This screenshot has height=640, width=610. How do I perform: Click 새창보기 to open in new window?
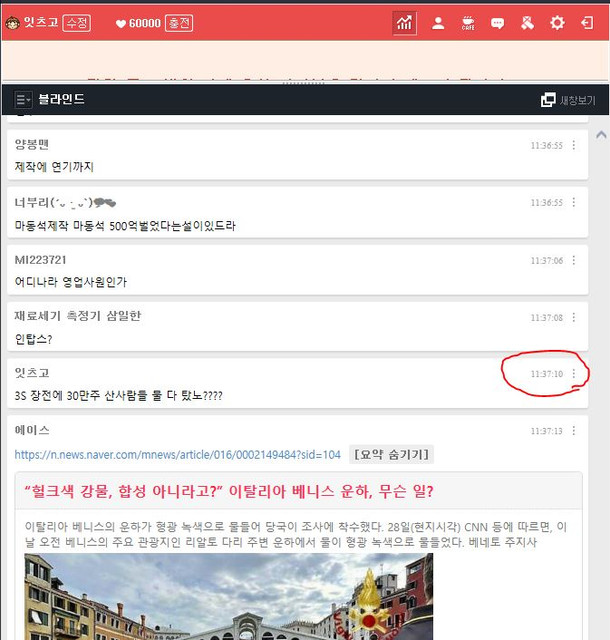pos(577,100)
